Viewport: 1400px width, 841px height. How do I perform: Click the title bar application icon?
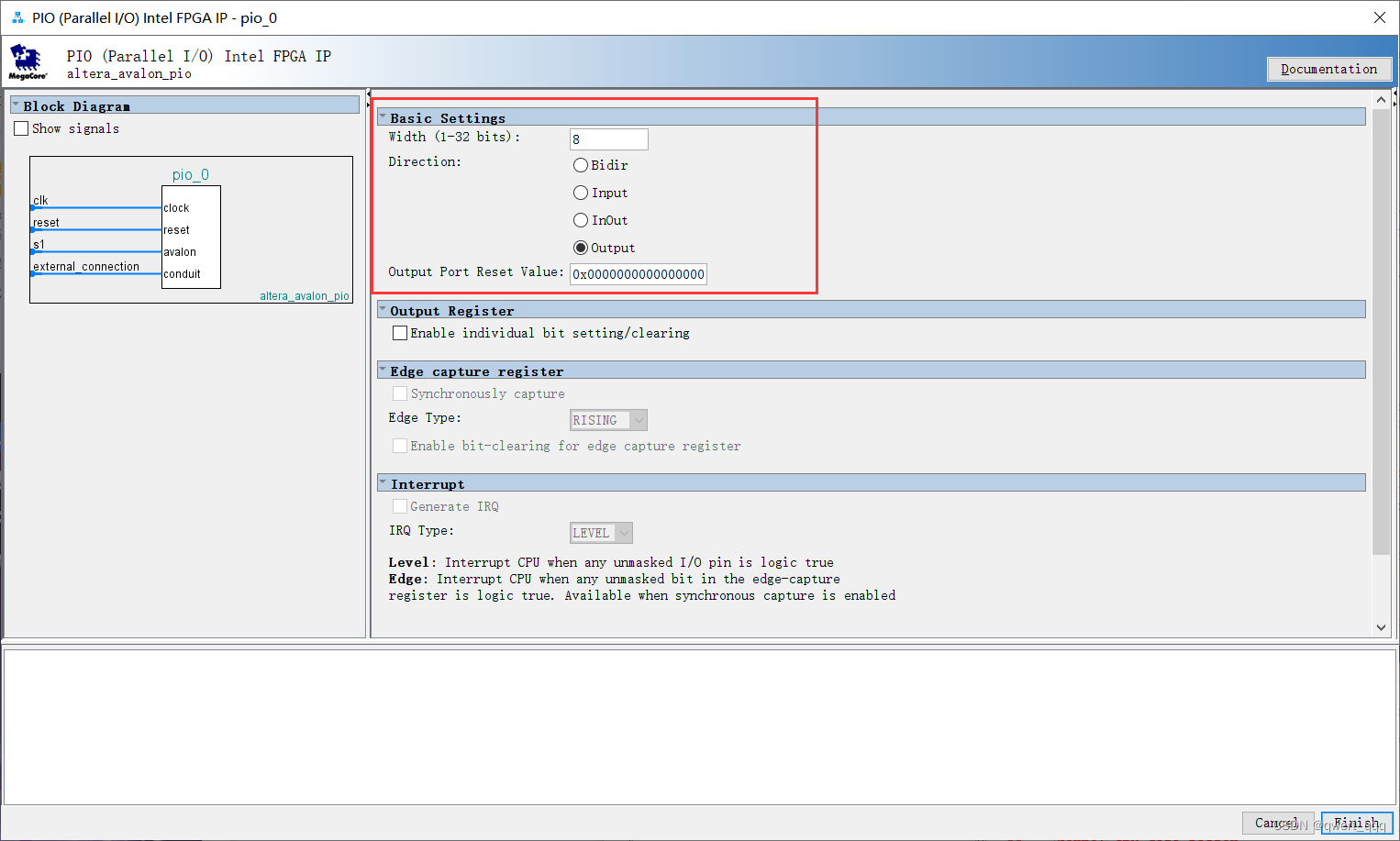(17, 17)
